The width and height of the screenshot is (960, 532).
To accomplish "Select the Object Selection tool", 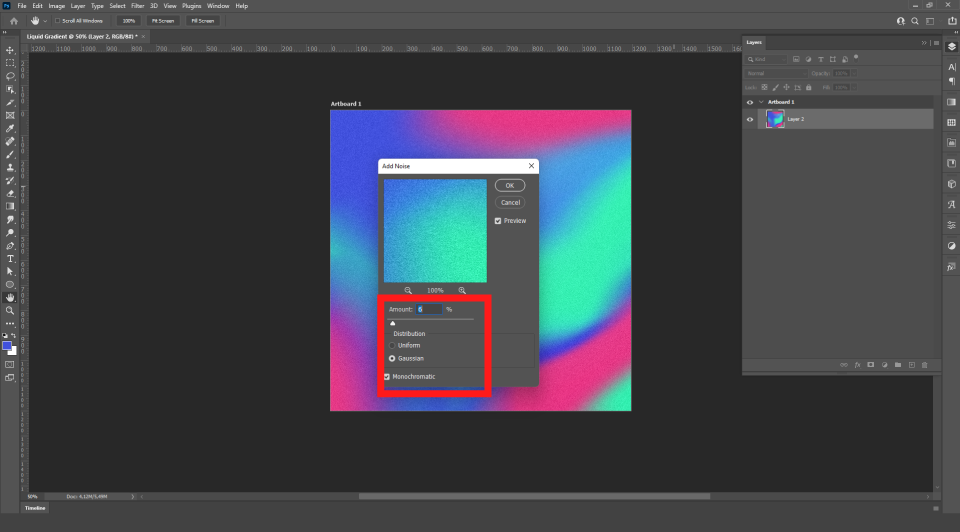I will [x=10, y=89].
